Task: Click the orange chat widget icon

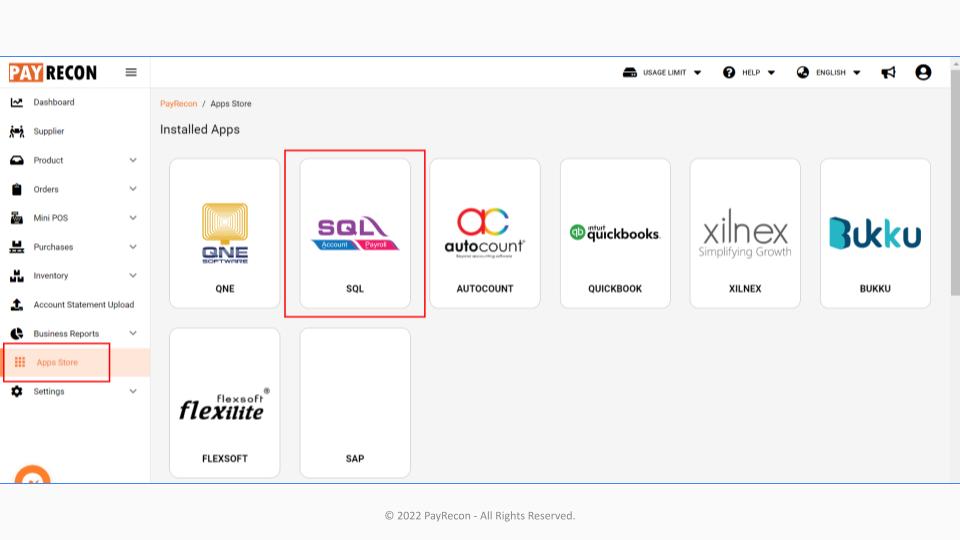Action: 32,474
